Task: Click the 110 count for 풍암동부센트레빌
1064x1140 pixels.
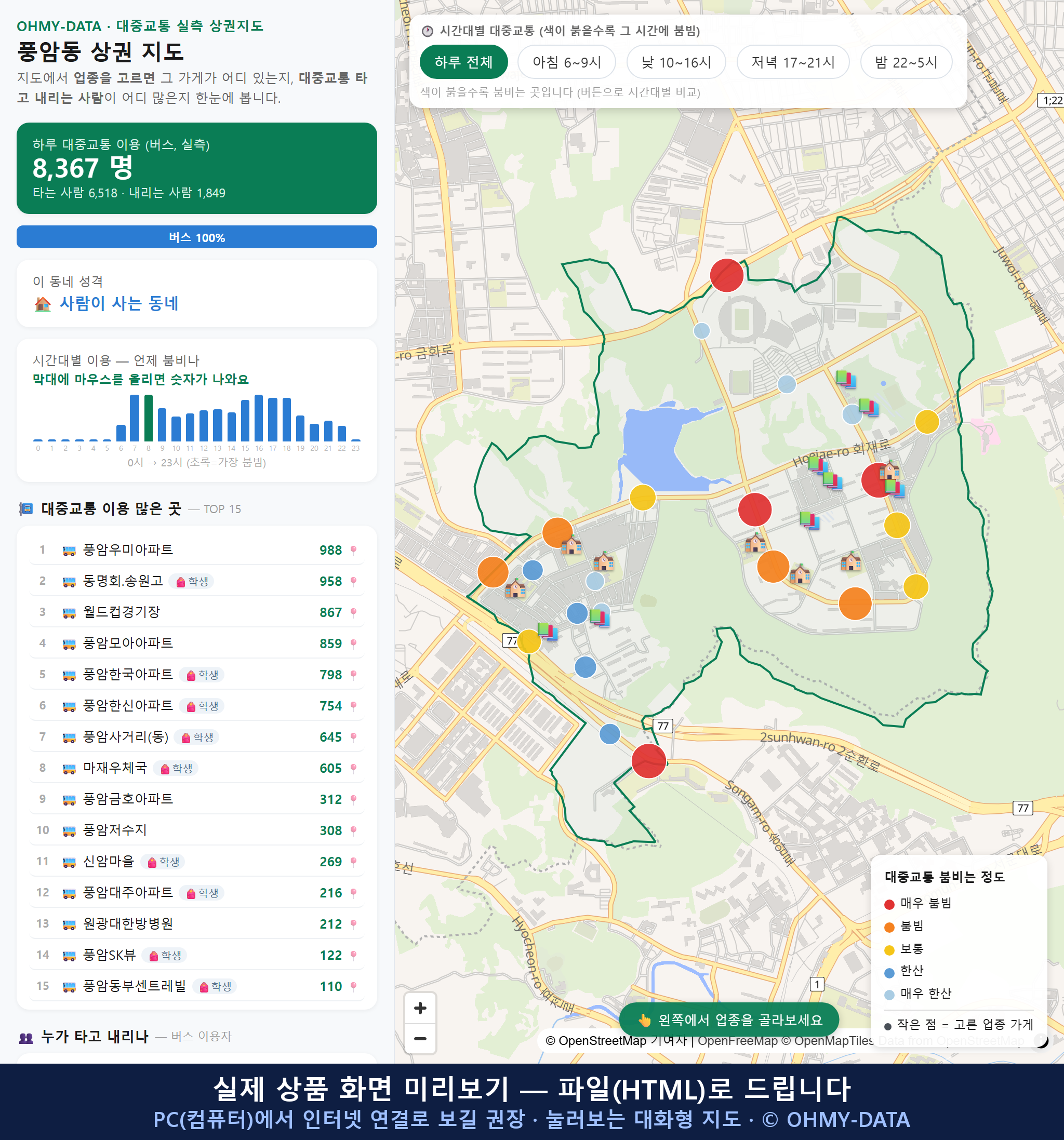Action: tap(330, 986)
